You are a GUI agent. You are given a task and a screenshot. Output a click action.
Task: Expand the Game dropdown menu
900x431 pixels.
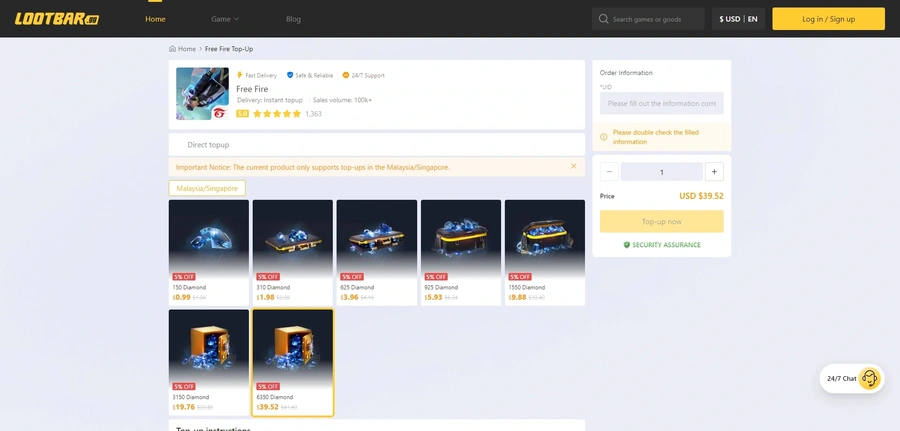(224, 19)
